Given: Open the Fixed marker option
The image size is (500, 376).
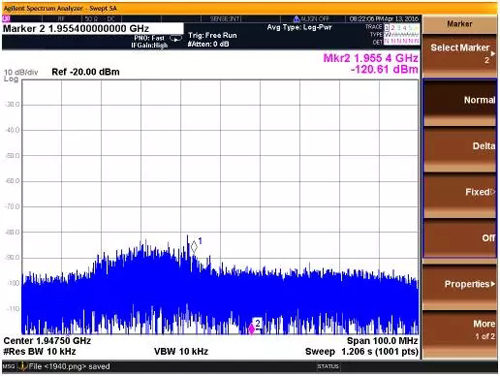Looking at the screenshot, I should pos(460,192).
